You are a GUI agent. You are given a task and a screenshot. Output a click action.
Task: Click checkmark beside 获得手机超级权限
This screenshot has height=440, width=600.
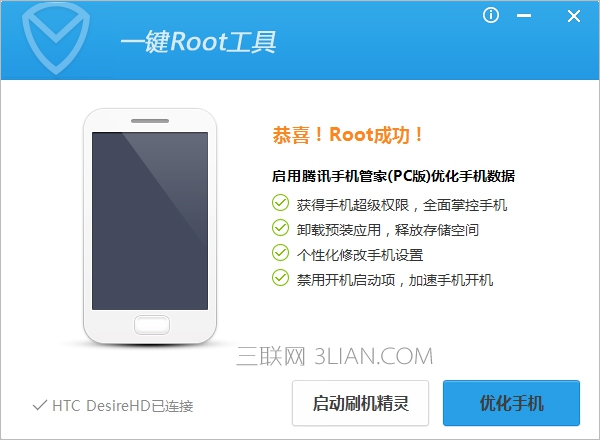coord(280,203)
